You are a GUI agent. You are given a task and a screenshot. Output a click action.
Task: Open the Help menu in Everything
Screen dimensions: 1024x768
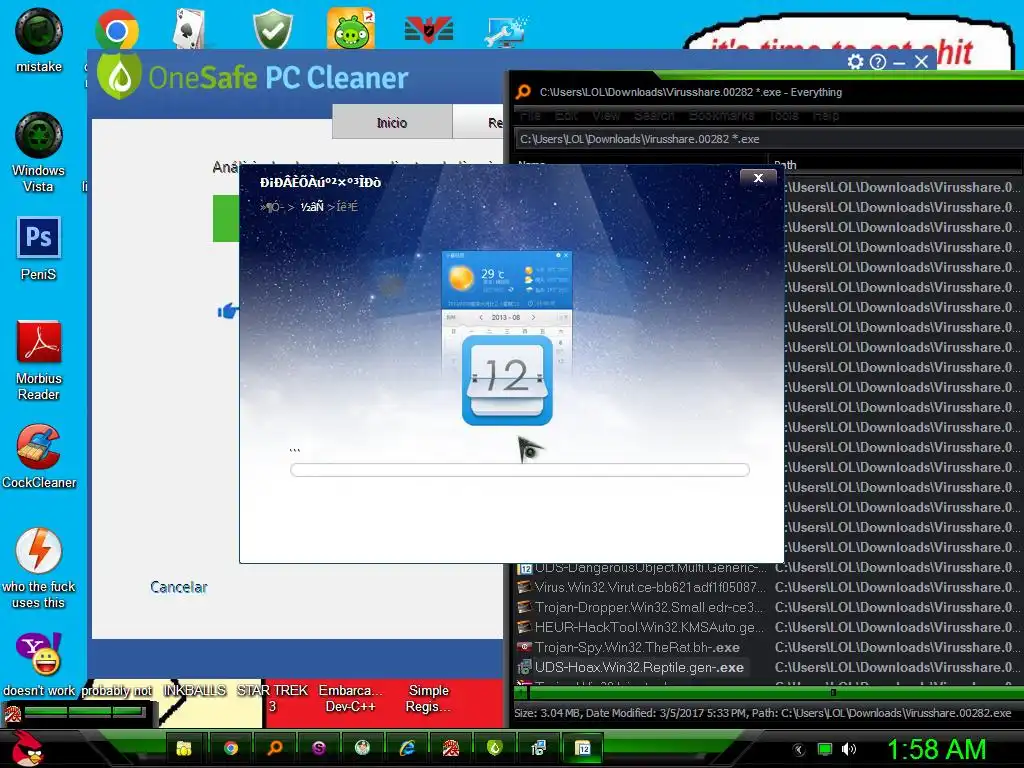click(825, 116)
